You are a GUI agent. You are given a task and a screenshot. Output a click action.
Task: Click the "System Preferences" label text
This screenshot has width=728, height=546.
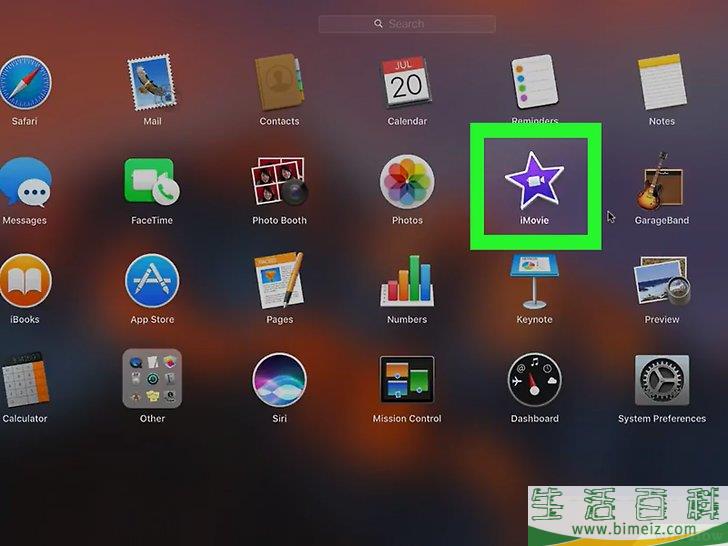662,418
